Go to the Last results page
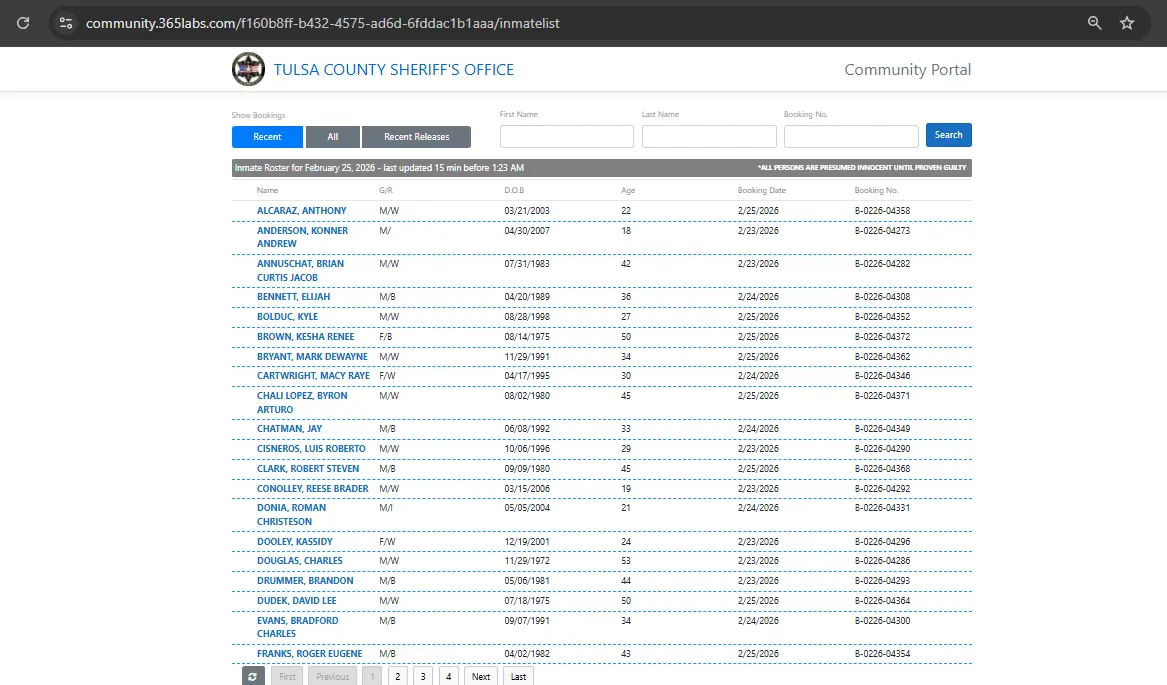The height and width of the screenshot is (685, 1167). pyautogui.click(x=518, y=676)
